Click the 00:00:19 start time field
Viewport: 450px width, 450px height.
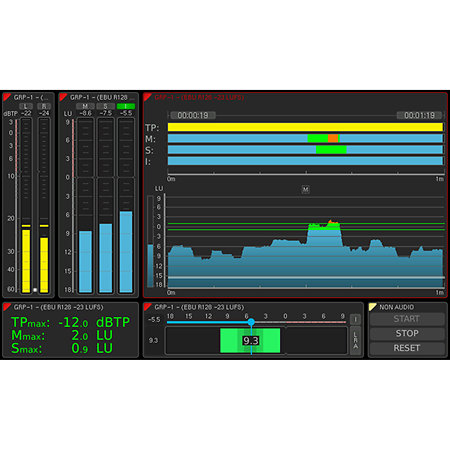193,115
